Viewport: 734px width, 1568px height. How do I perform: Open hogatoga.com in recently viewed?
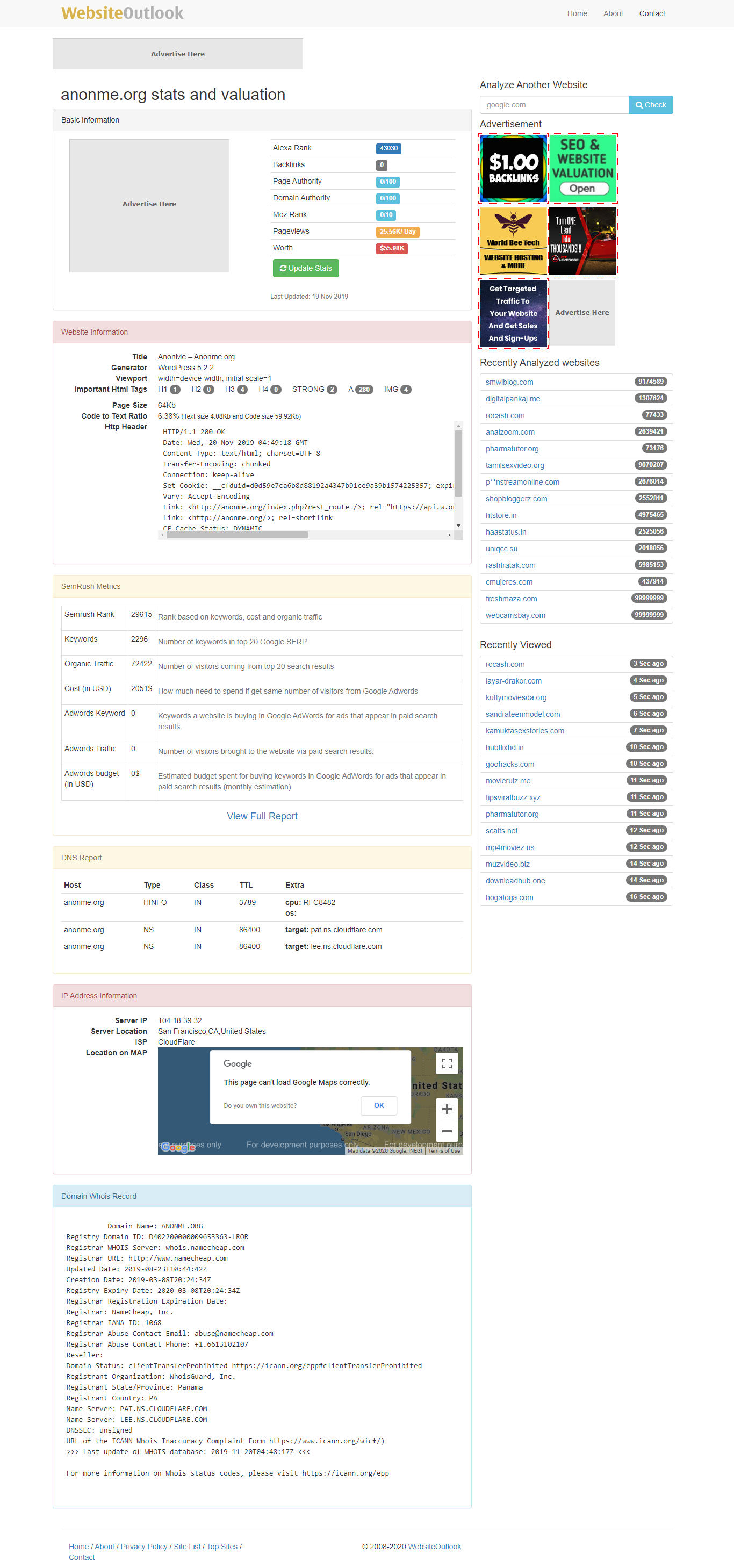point(509,897)
